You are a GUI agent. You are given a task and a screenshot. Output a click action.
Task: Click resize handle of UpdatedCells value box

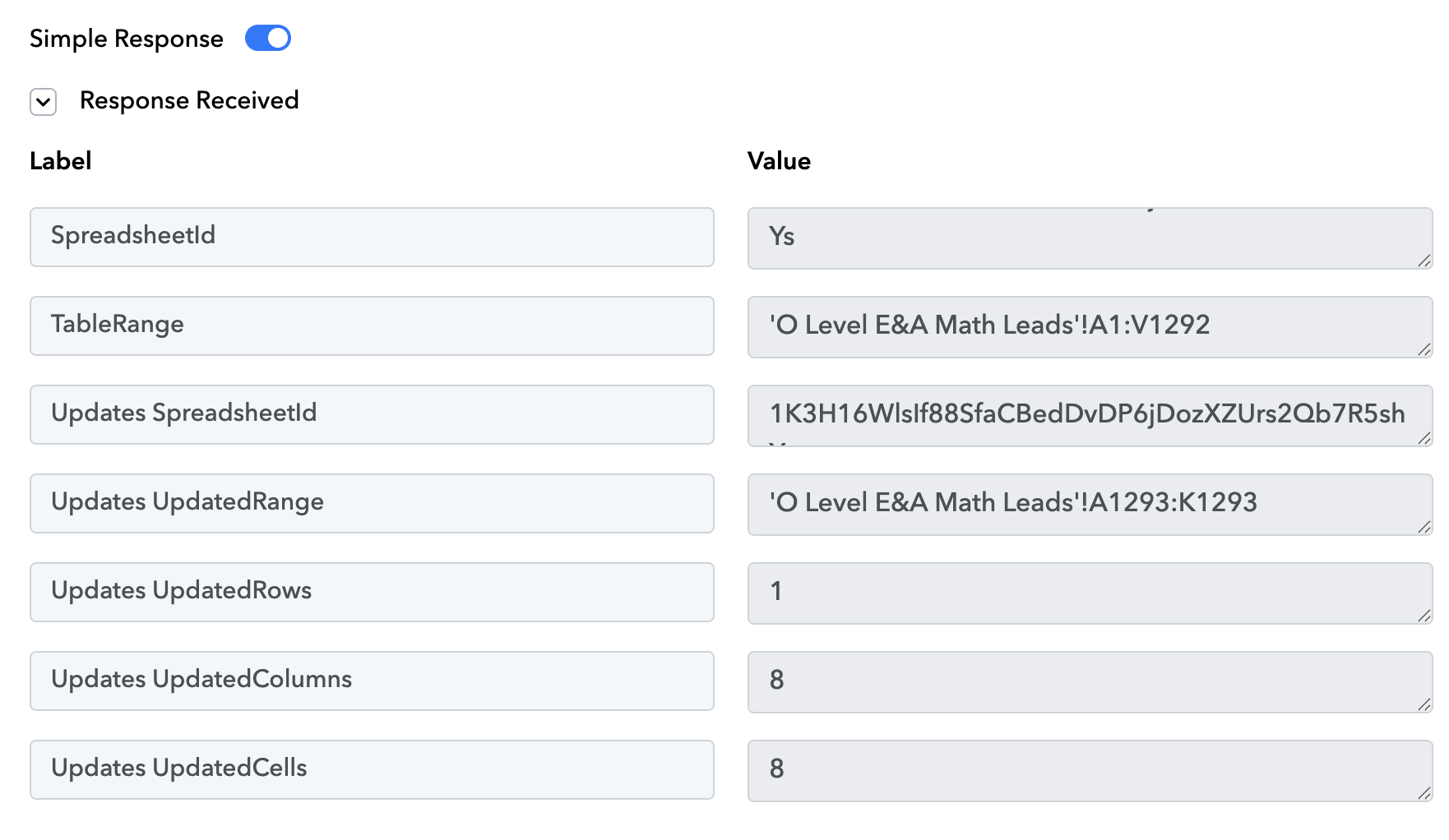(x=1424, y=793)
